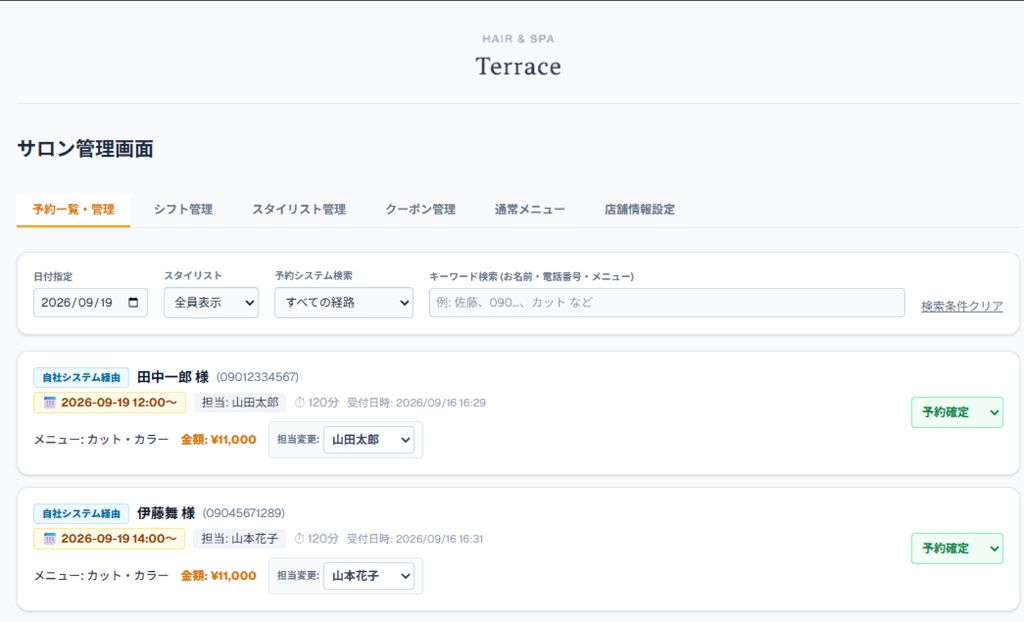Change 担当変更 dropdown showing 山田太郎
This screenshot has height=622, width=1024.
tap(369, 440)
